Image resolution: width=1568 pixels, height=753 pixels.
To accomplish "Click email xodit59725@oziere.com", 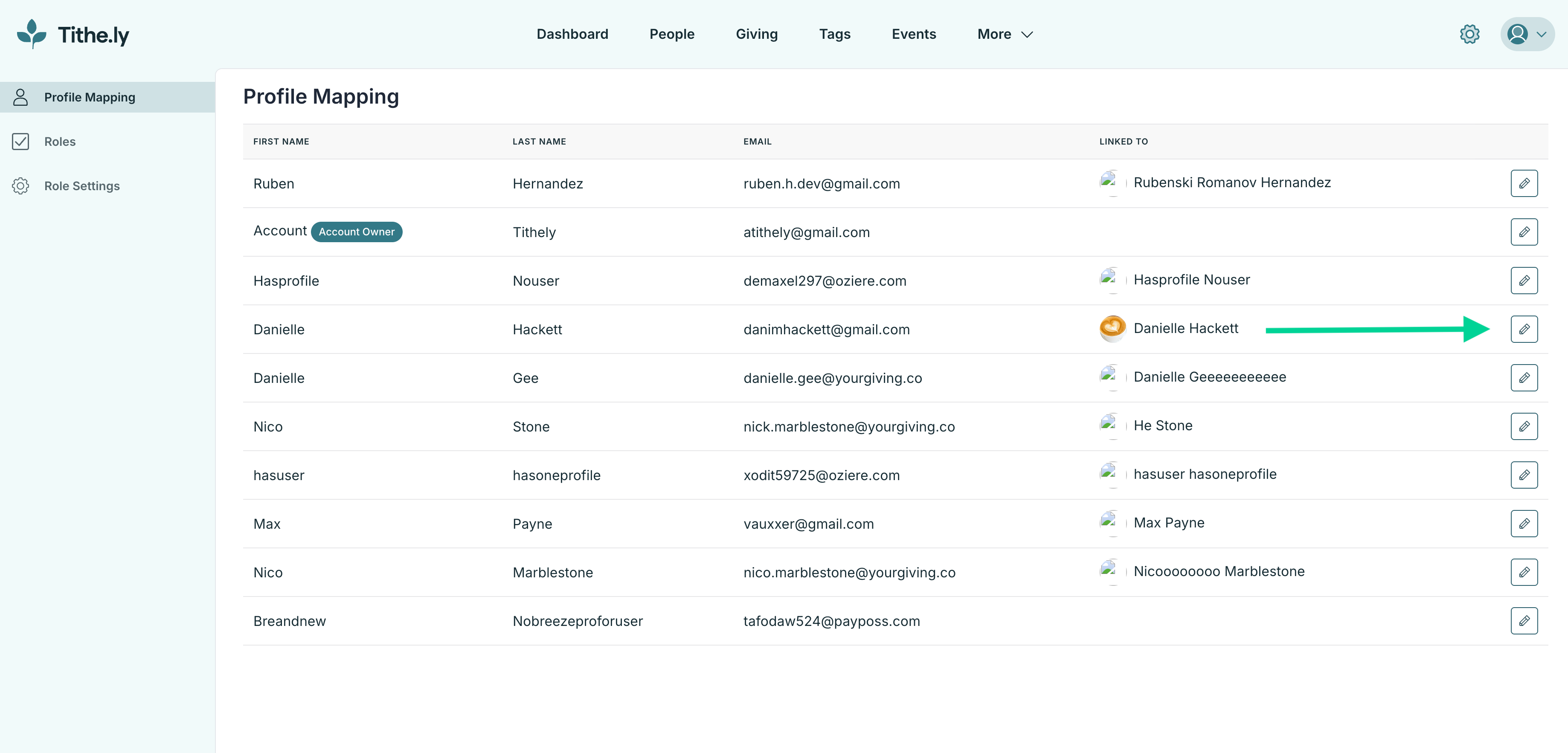I will [x=821, y=476].
